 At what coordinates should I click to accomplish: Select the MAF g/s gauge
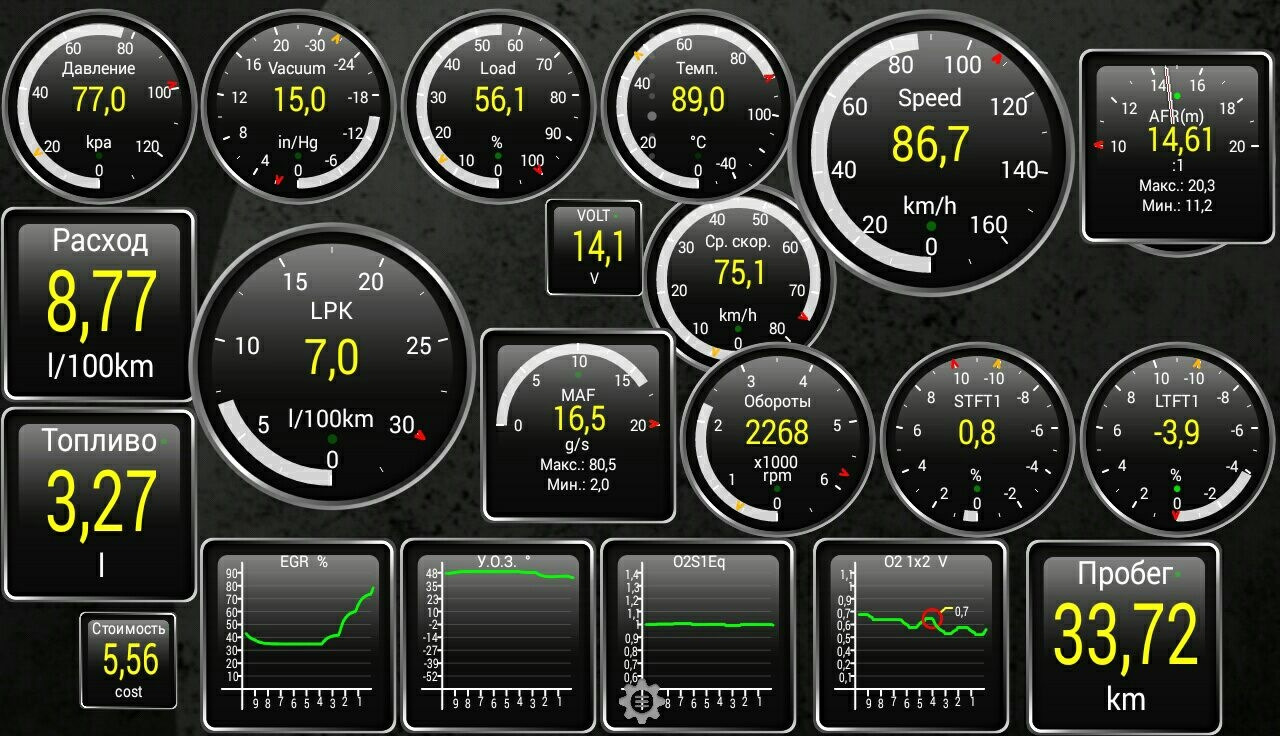click(579, 426)
